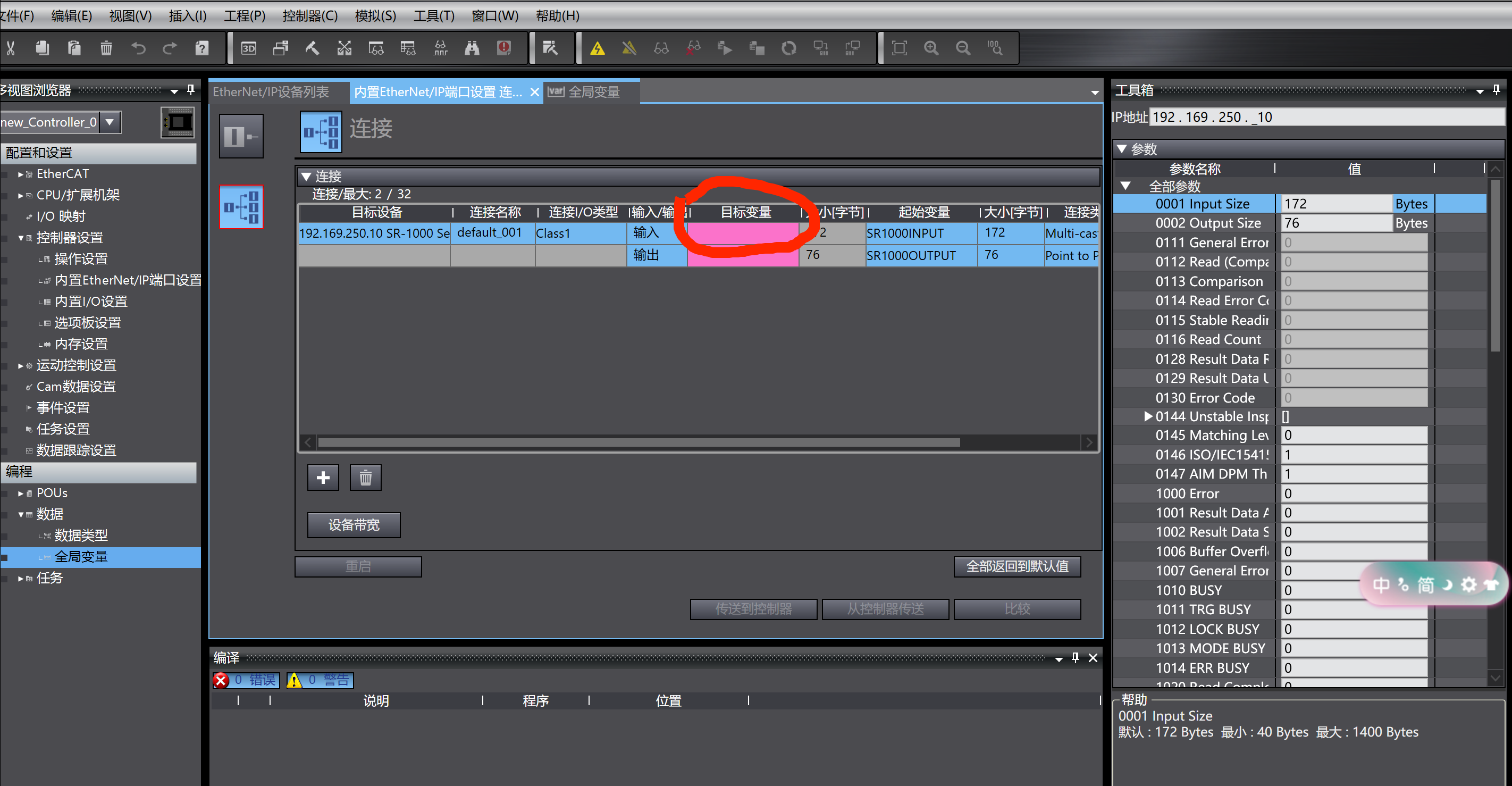
Task: Expand the EtherCAT tree node
Action: (x=21, y=174)
